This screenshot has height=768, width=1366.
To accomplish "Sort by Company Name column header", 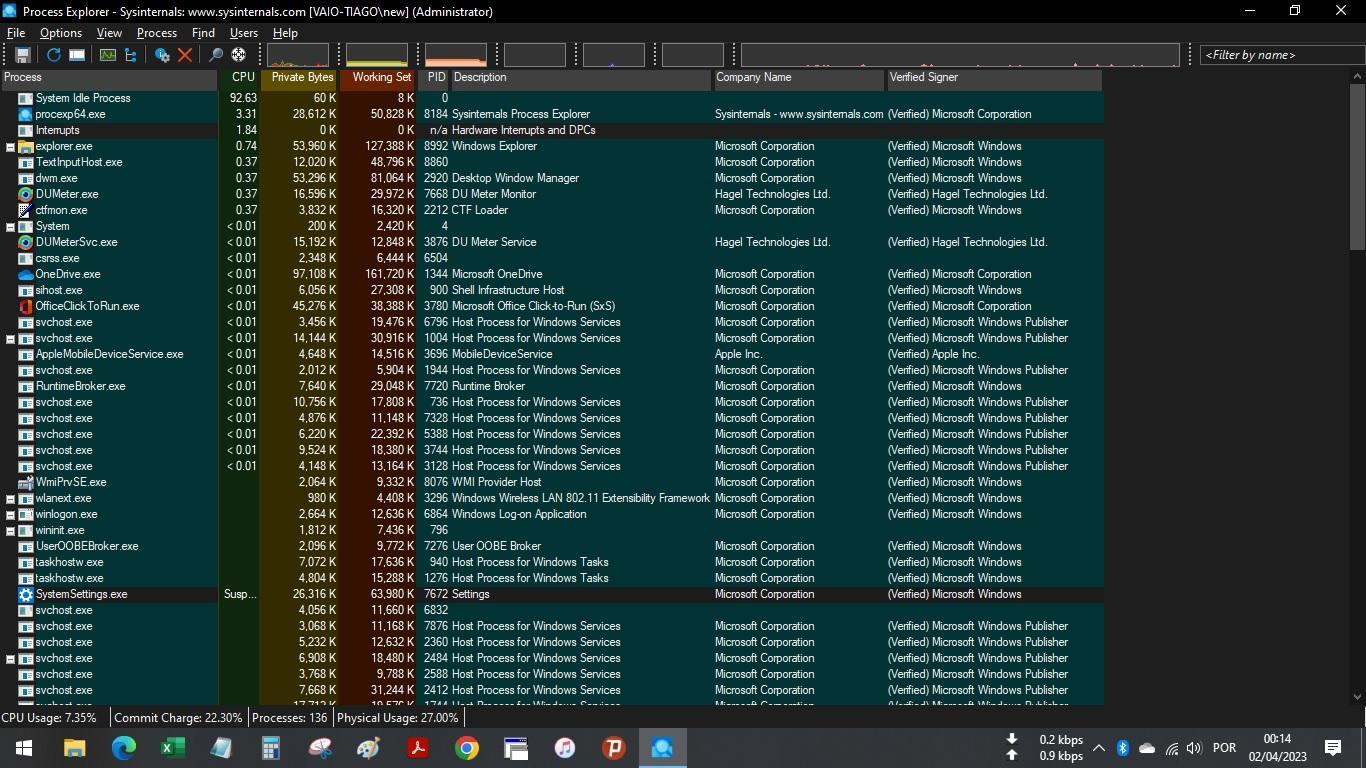I will pos(798,78).
